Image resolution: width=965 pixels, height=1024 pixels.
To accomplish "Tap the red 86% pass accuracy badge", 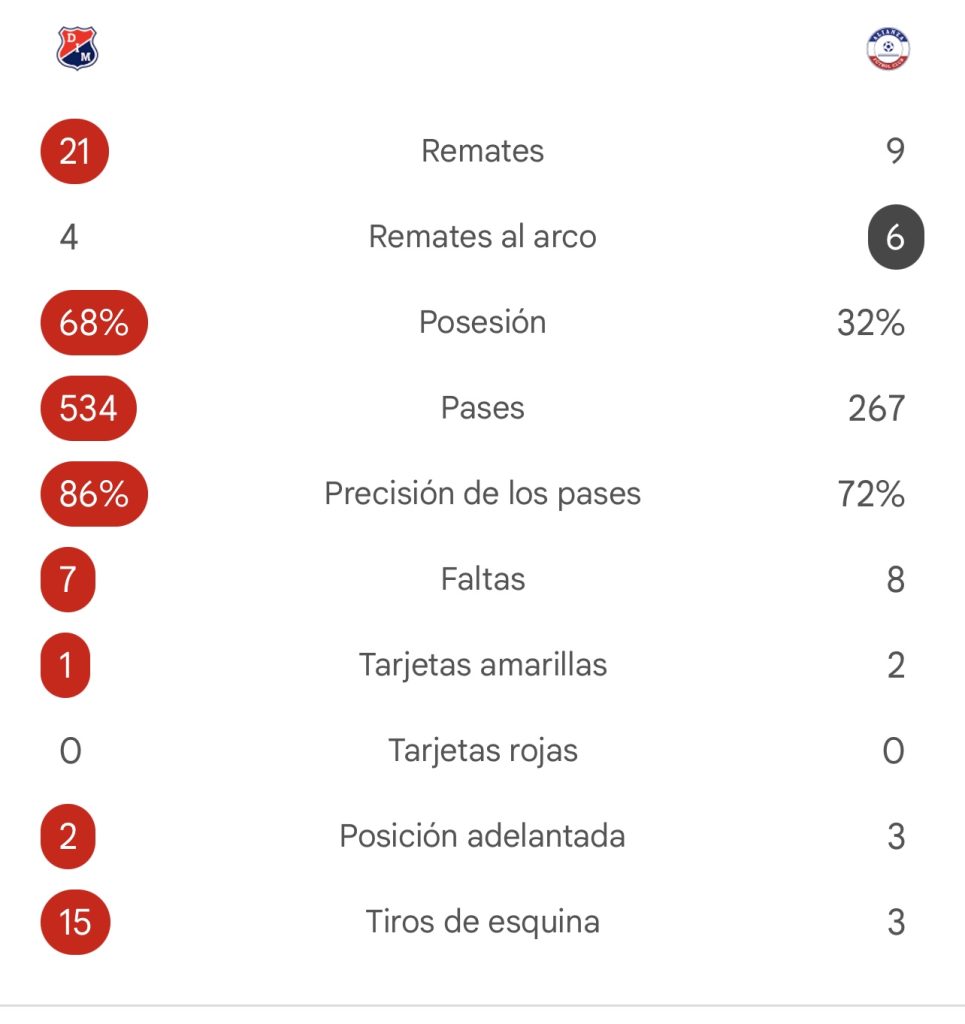I will 94,494.
